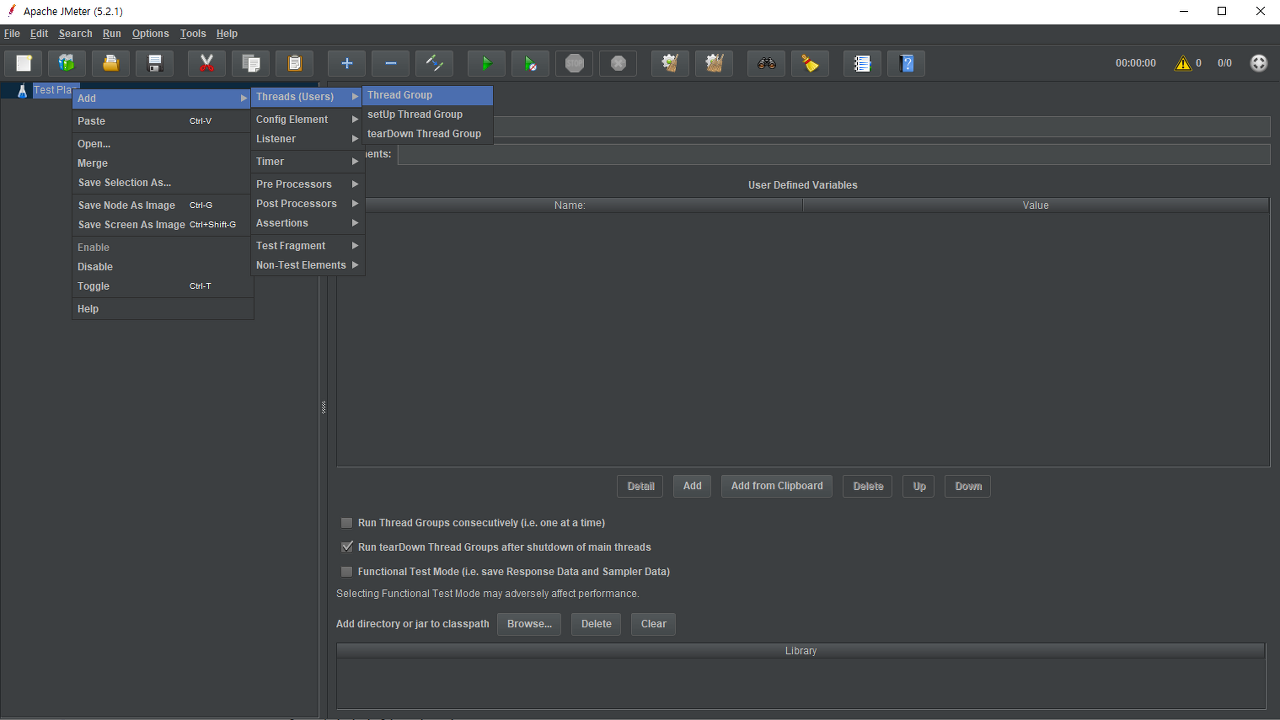Screen dimensions: 1280x720
Task: Click the Paste clipboard toolbar icon
Action: (295, 64)
